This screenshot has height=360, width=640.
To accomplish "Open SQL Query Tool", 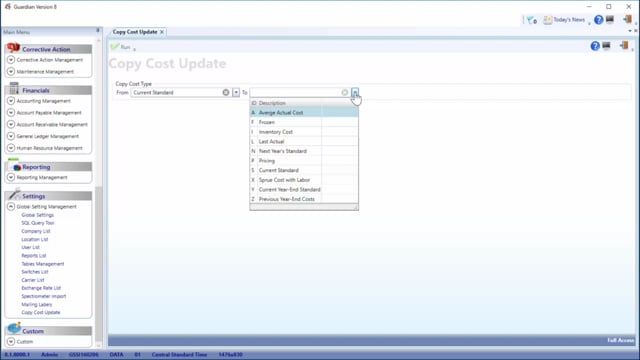I will [38, 223].
